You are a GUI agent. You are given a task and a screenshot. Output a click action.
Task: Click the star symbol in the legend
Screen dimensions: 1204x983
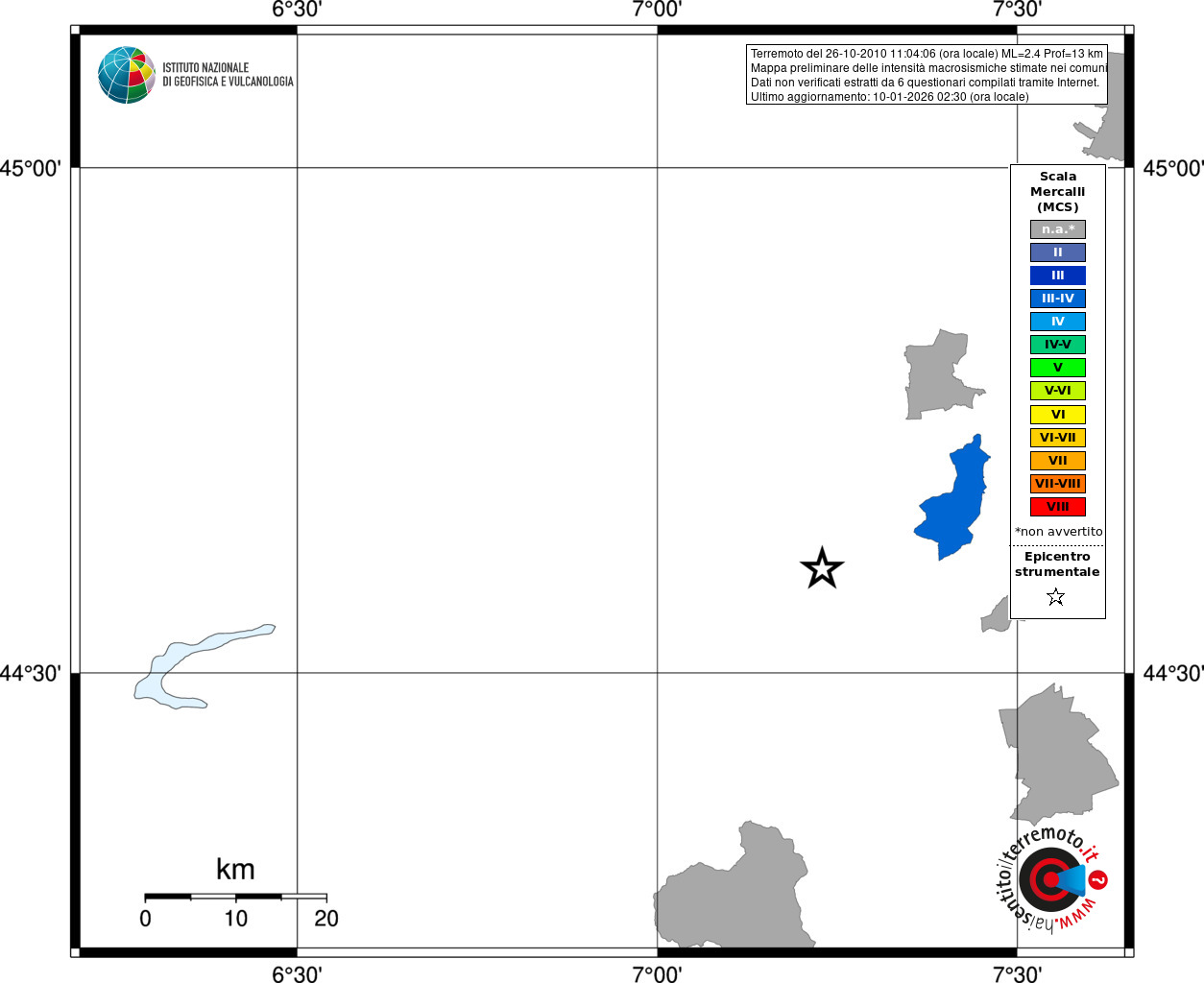1056,597
